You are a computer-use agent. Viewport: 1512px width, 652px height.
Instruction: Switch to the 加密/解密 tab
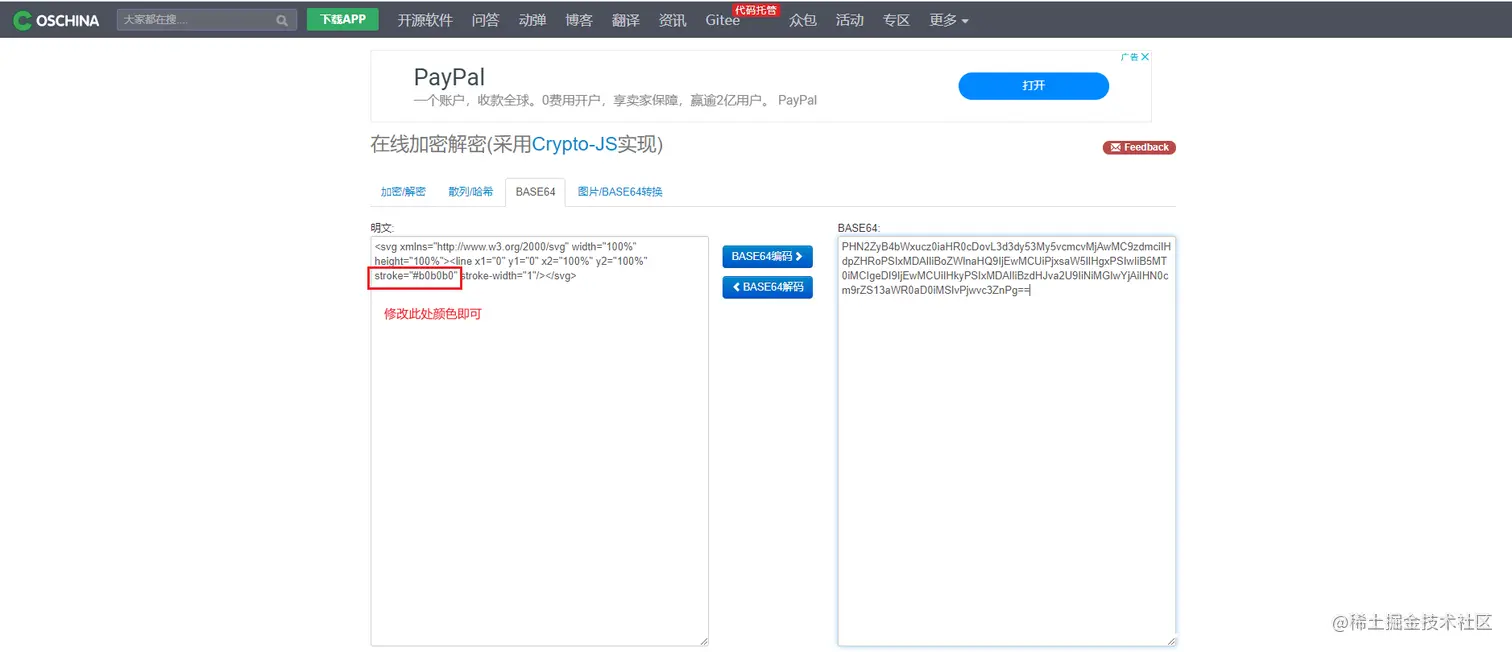point(403,192)
